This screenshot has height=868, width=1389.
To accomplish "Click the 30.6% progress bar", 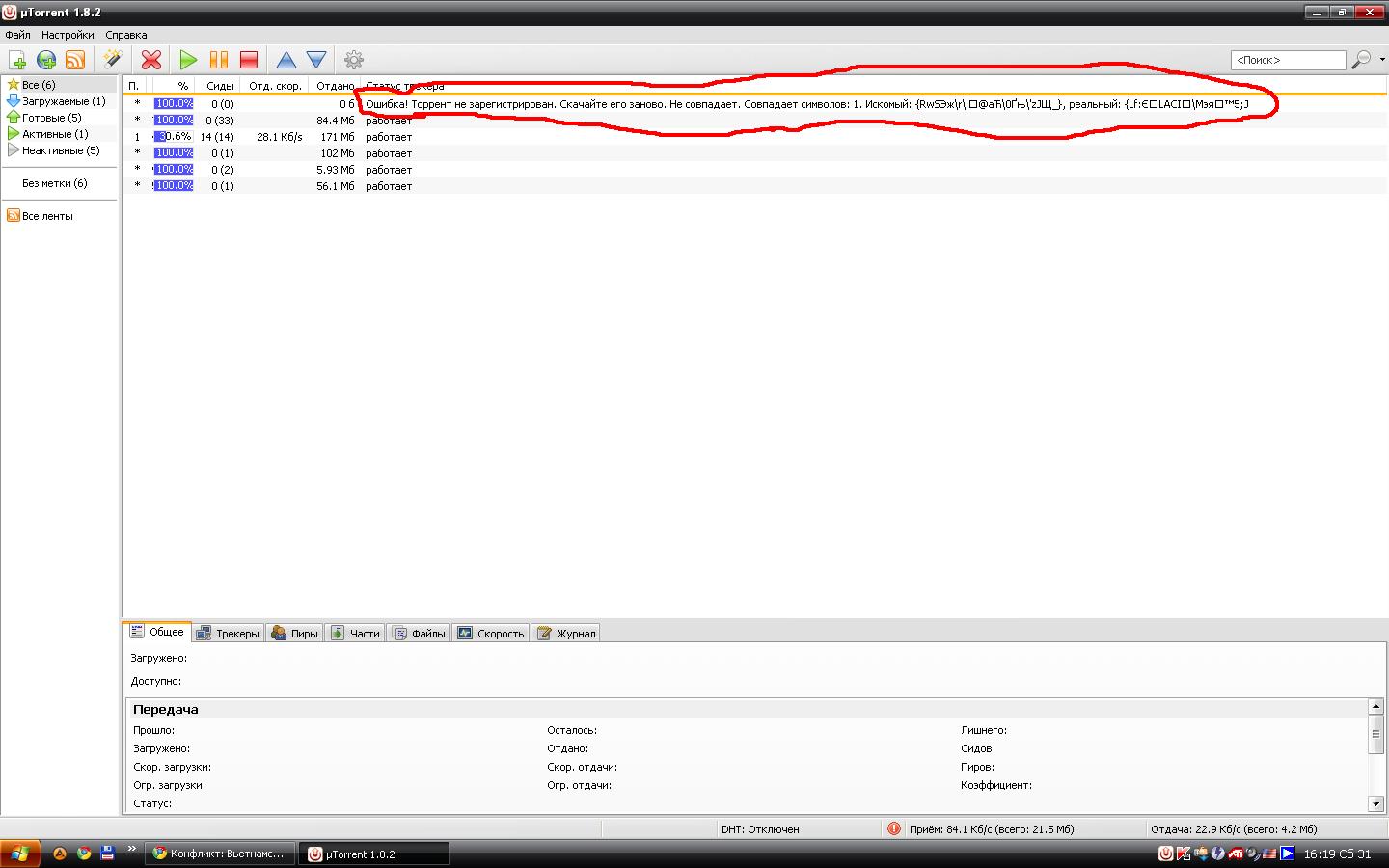I will tap(174, 137).
